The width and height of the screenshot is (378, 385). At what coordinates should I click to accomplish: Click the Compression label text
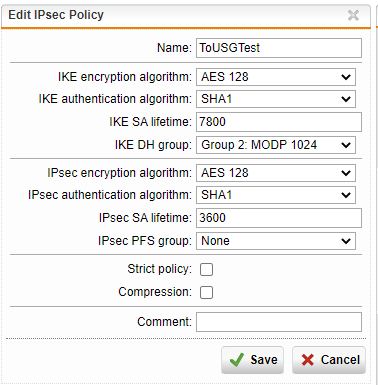155,292
